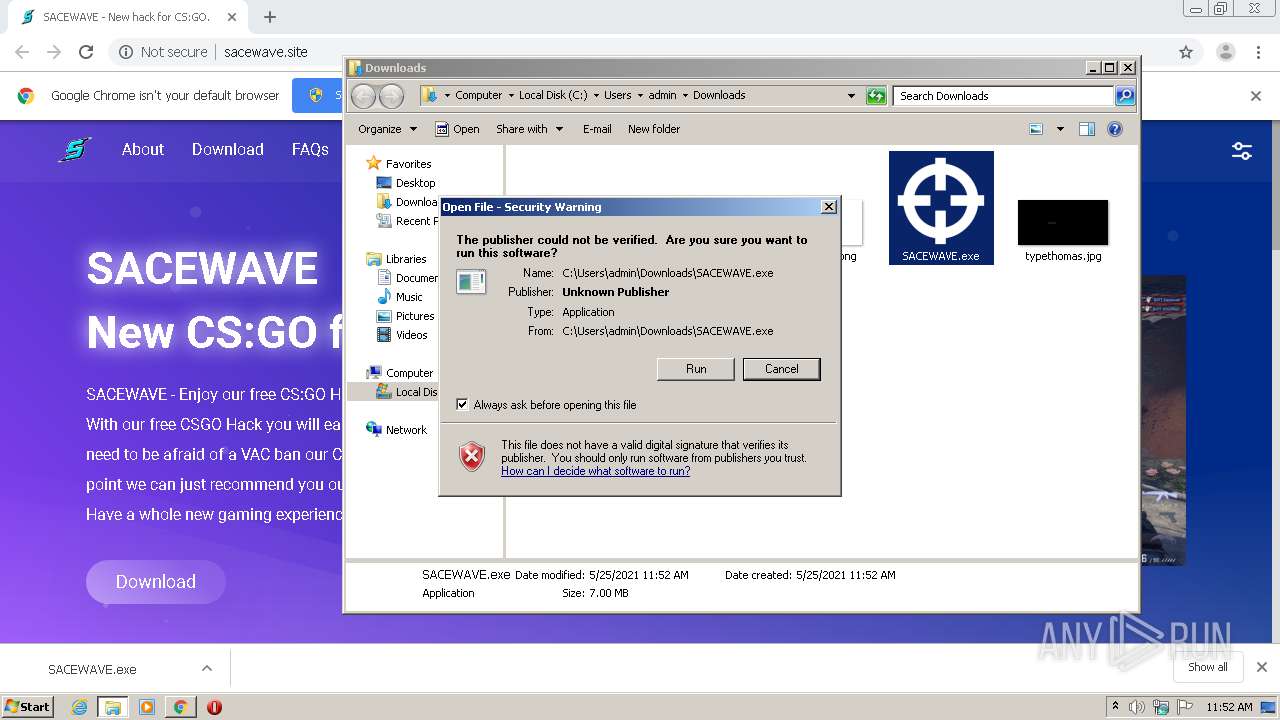Toggle the preview pane icon
The image size is (1280, 720).
[1087, 129]
